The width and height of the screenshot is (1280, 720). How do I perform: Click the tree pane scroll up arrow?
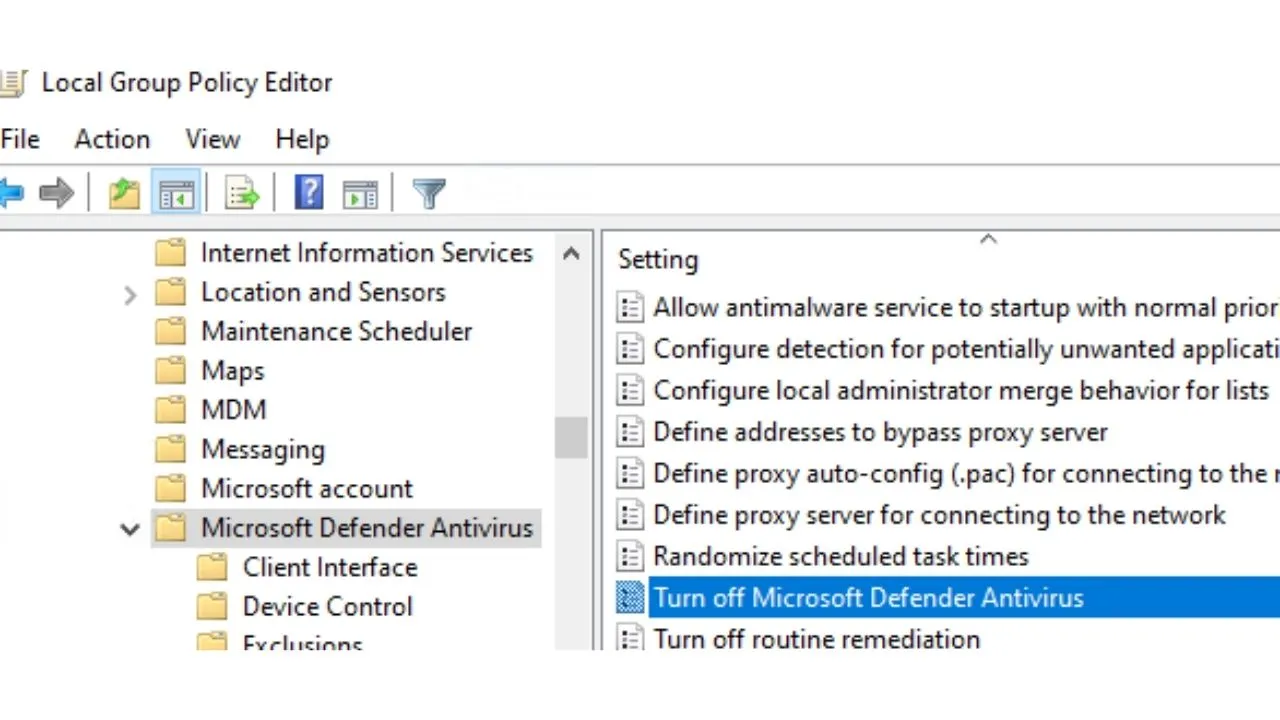[x=572, y=254]
